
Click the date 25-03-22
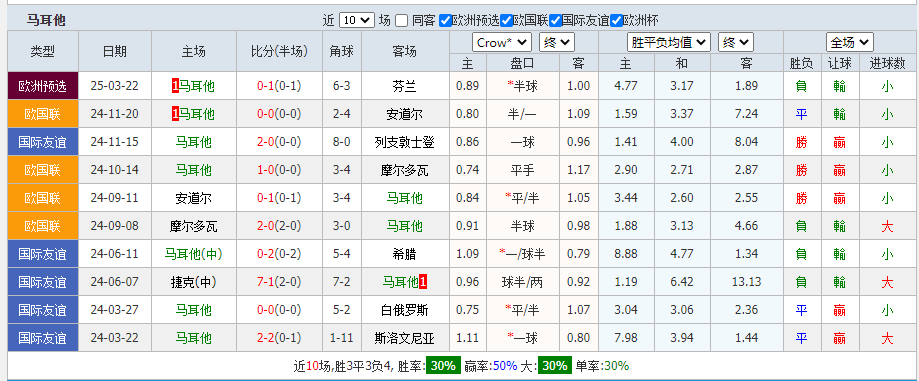point(115,86)
